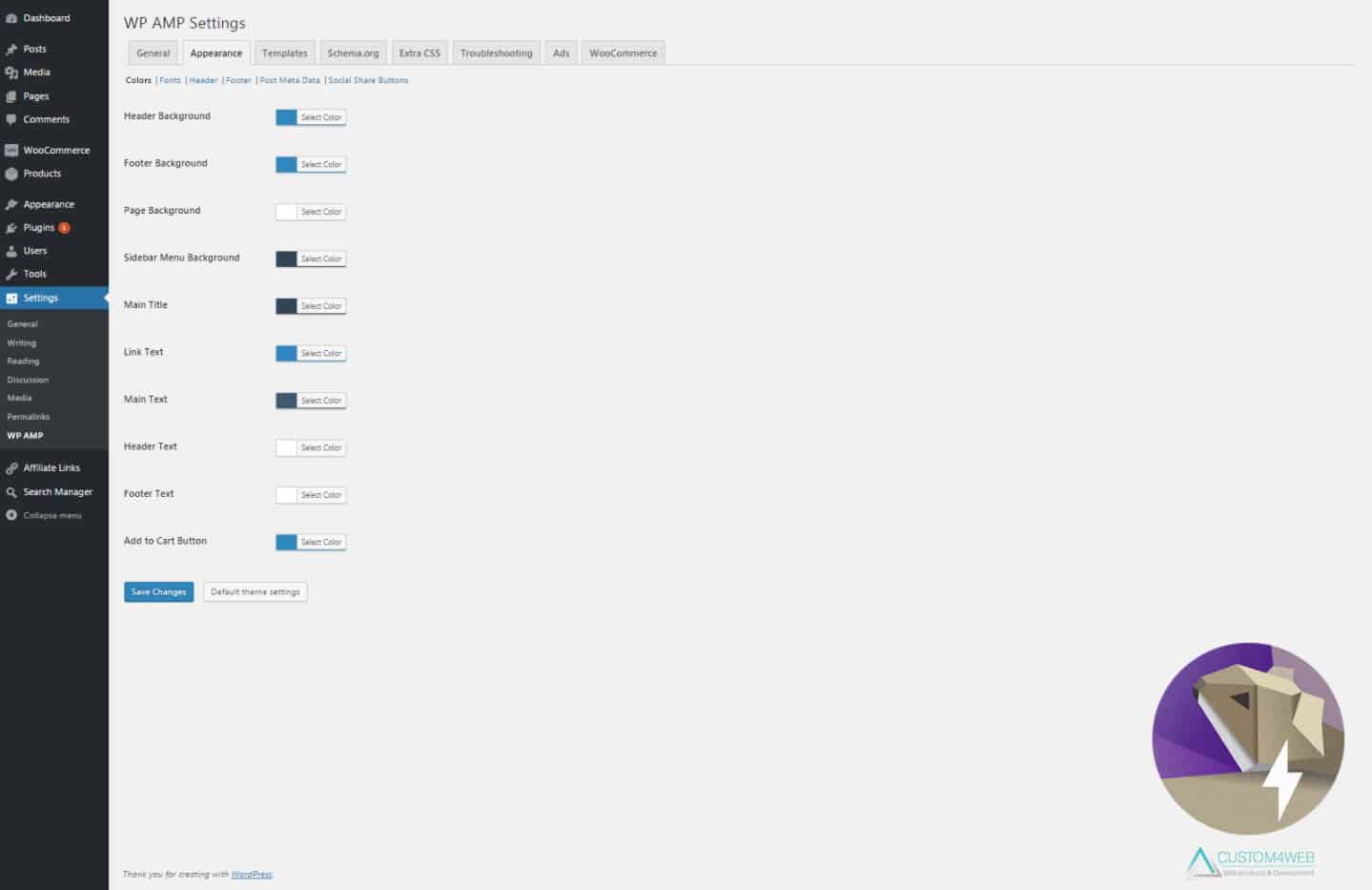
Task: Open the Footer subsection link
Action: 238,80
